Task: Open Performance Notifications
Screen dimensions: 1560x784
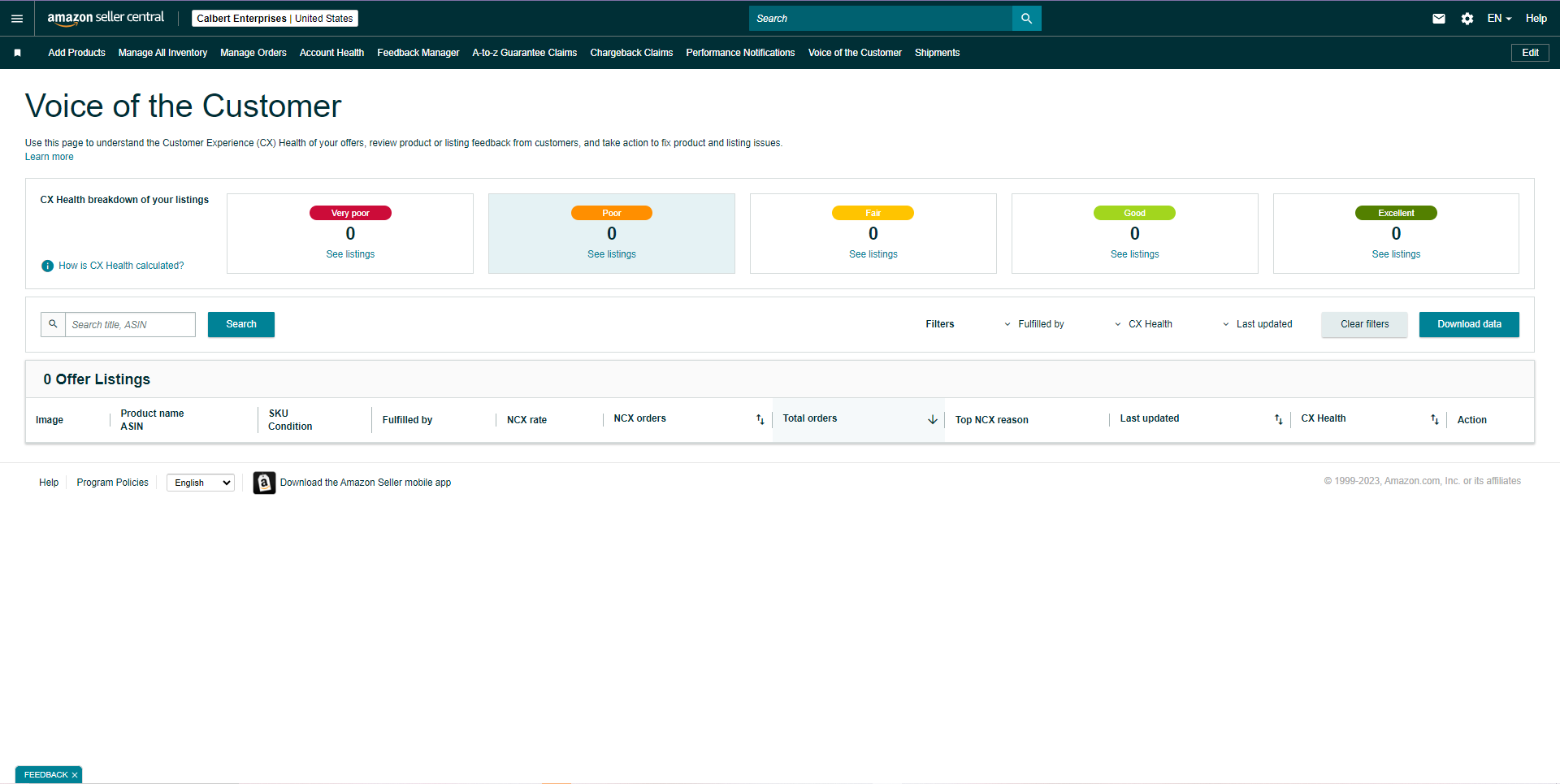Action: [x=740, y=53]
